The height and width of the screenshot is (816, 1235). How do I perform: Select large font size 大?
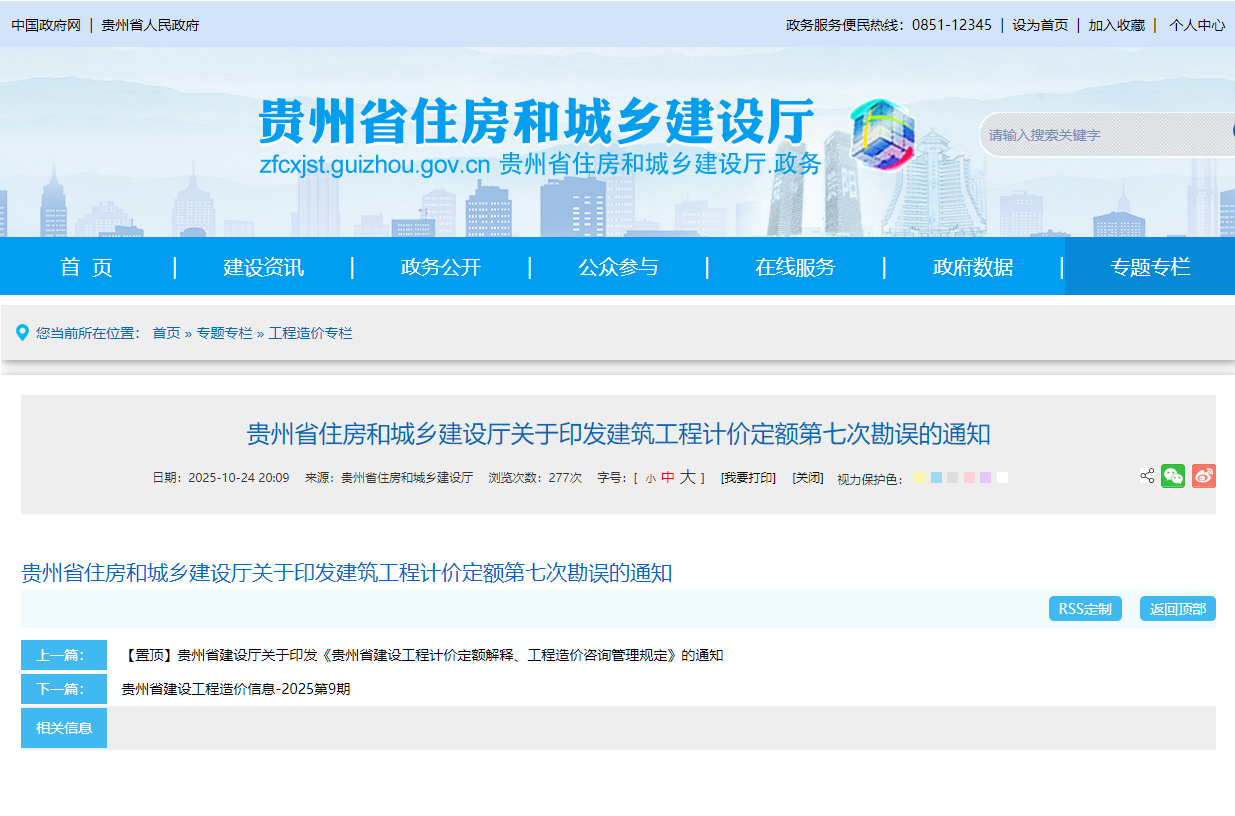[x=687, y=478]
